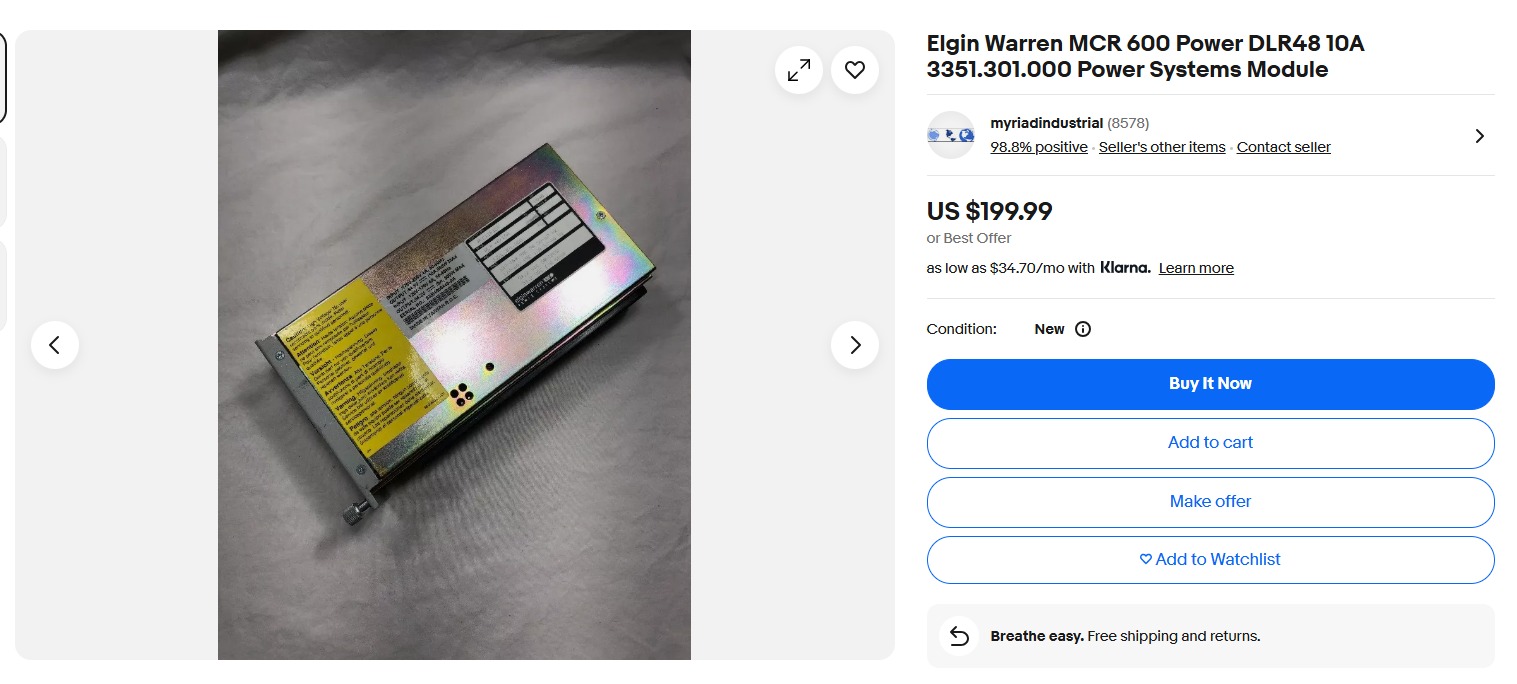This screenshot has height=684, width=1517.
Task: View Seller's other items
Action: coord(1162,147)
